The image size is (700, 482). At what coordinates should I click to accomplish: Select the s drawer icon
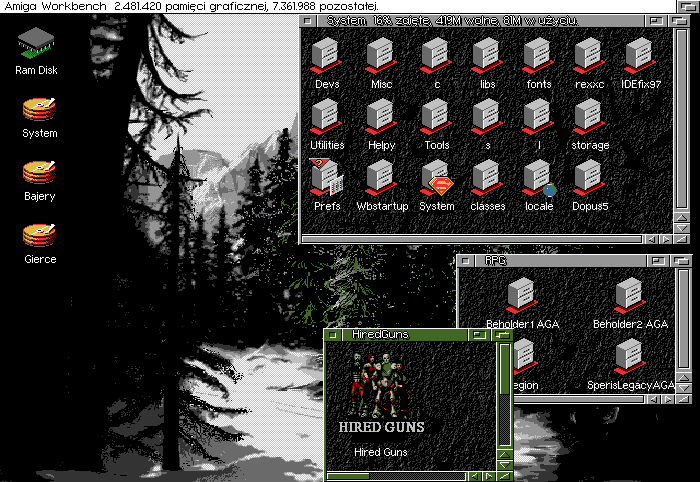tap(487, 124)
